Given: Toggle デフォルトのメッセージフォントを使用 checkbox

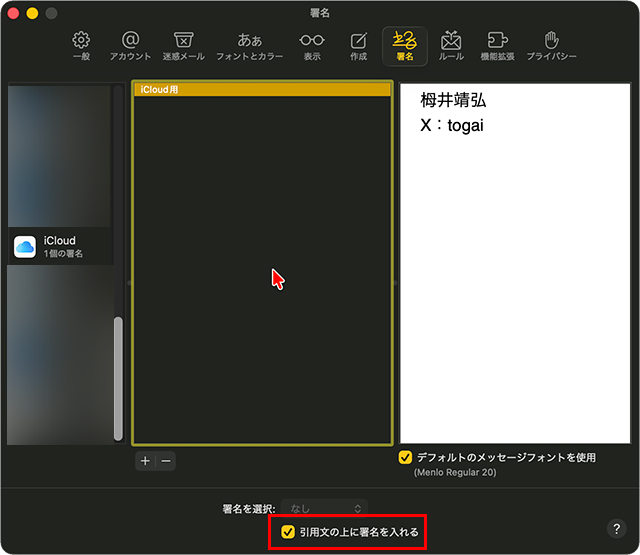Looking at the screenshot, I should (405, 457).
